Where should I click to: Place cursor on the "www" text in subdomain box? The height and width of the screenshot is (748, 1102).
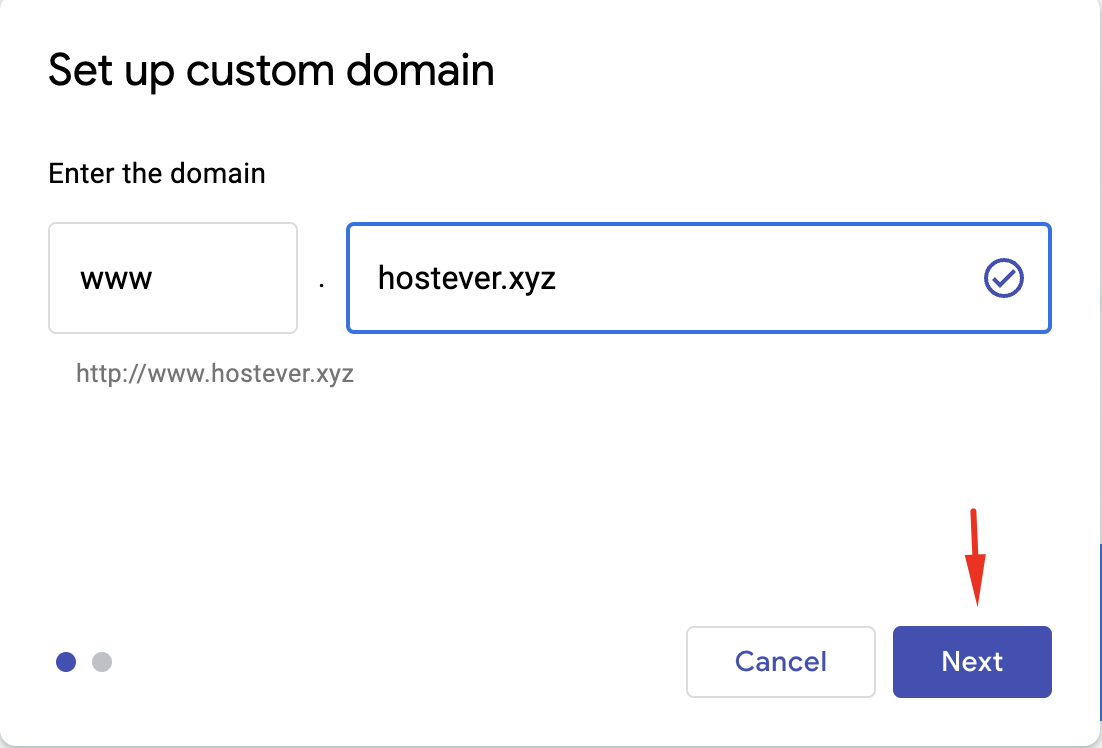(116, 279)
